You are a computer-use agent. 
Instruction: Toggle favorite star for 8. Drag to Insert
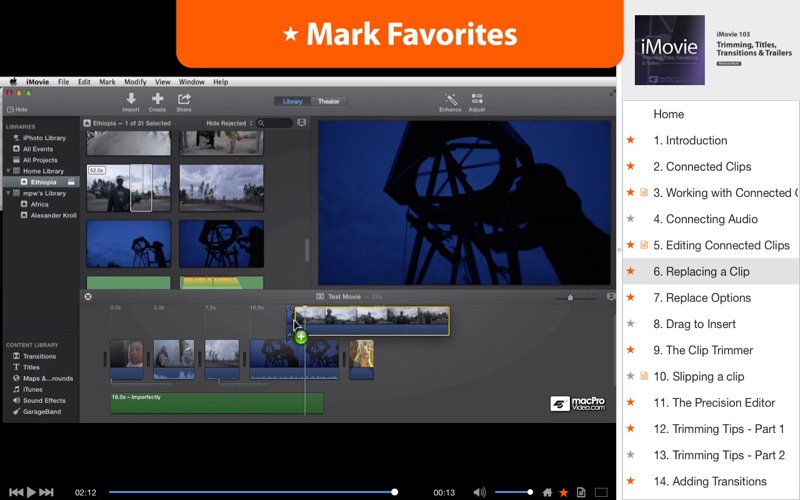click(631, 323)
